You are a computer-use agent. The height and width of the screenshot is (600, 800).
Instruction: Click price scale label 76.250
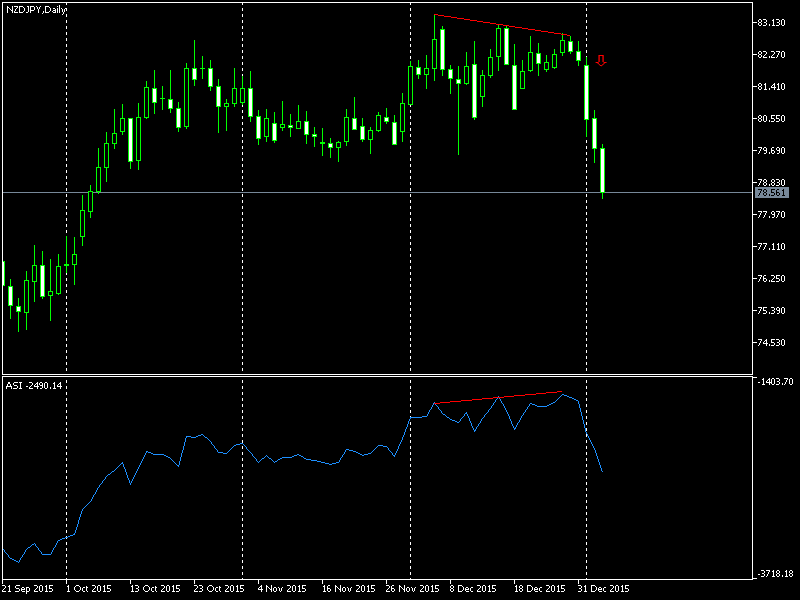point(771,279)
